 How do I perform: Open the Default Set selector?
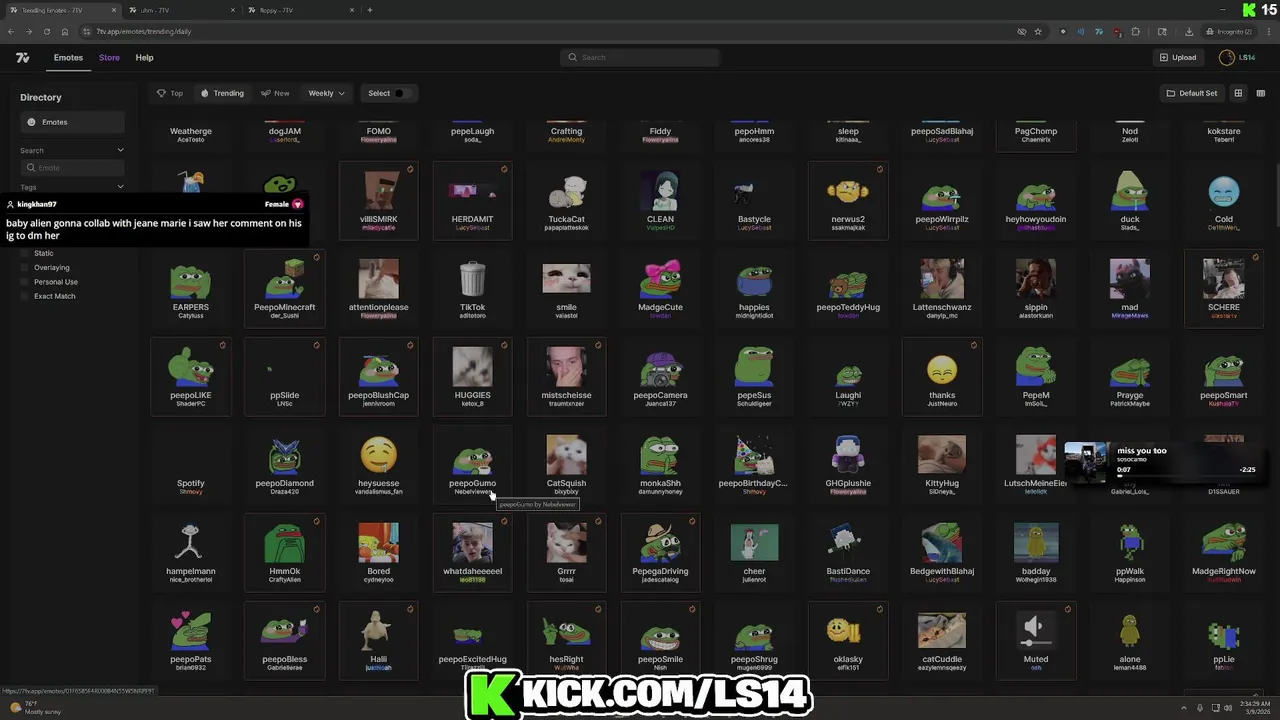pyautogui.click(x=1191, y=93)
